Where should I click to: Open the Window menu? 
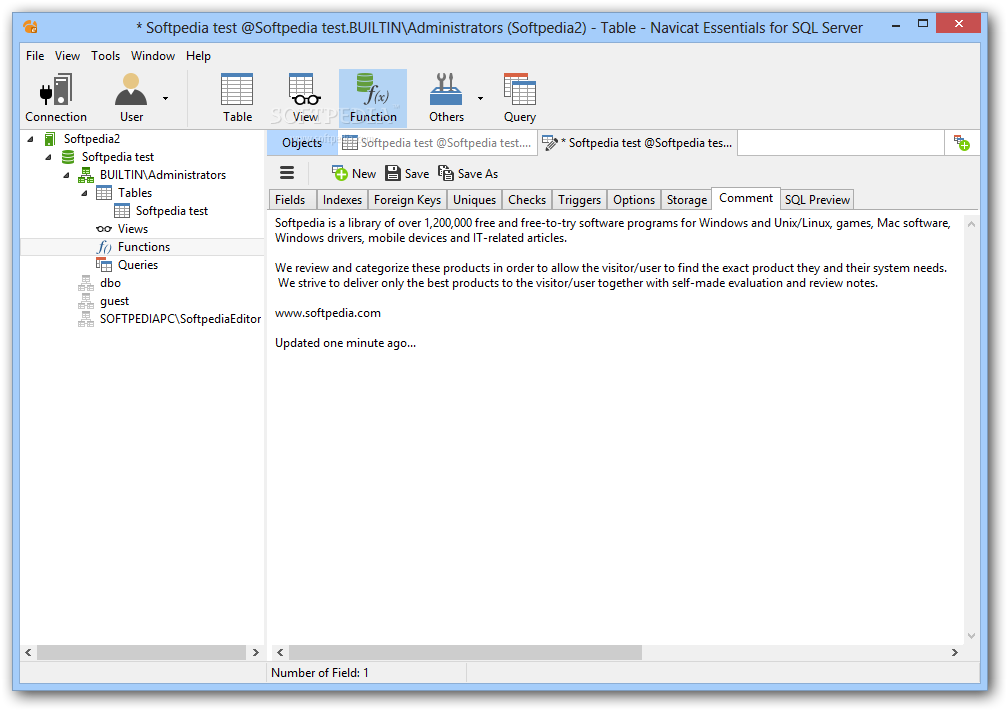point(153,56)
